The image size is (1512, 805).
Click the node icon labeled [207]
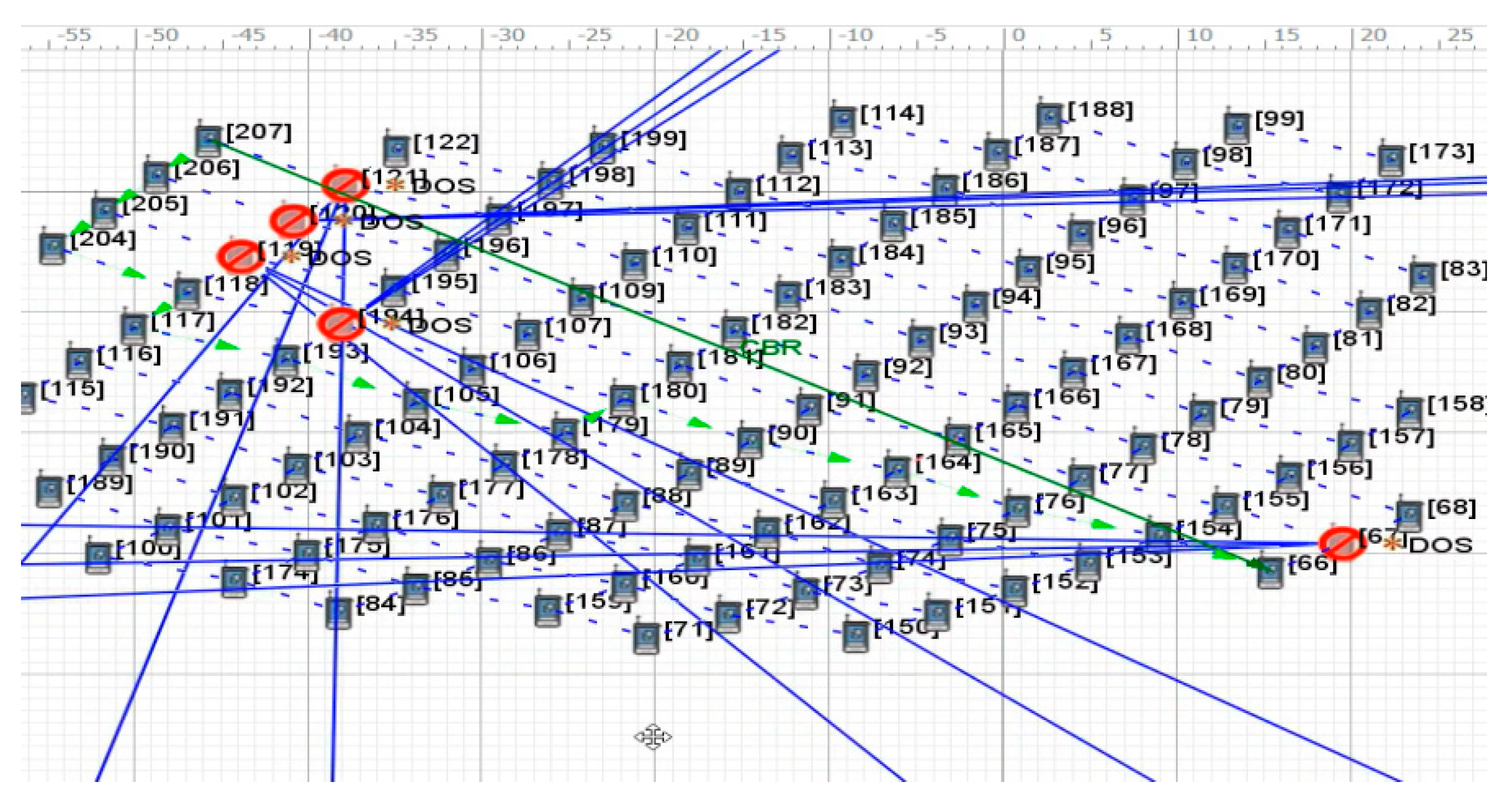(208, 141)
